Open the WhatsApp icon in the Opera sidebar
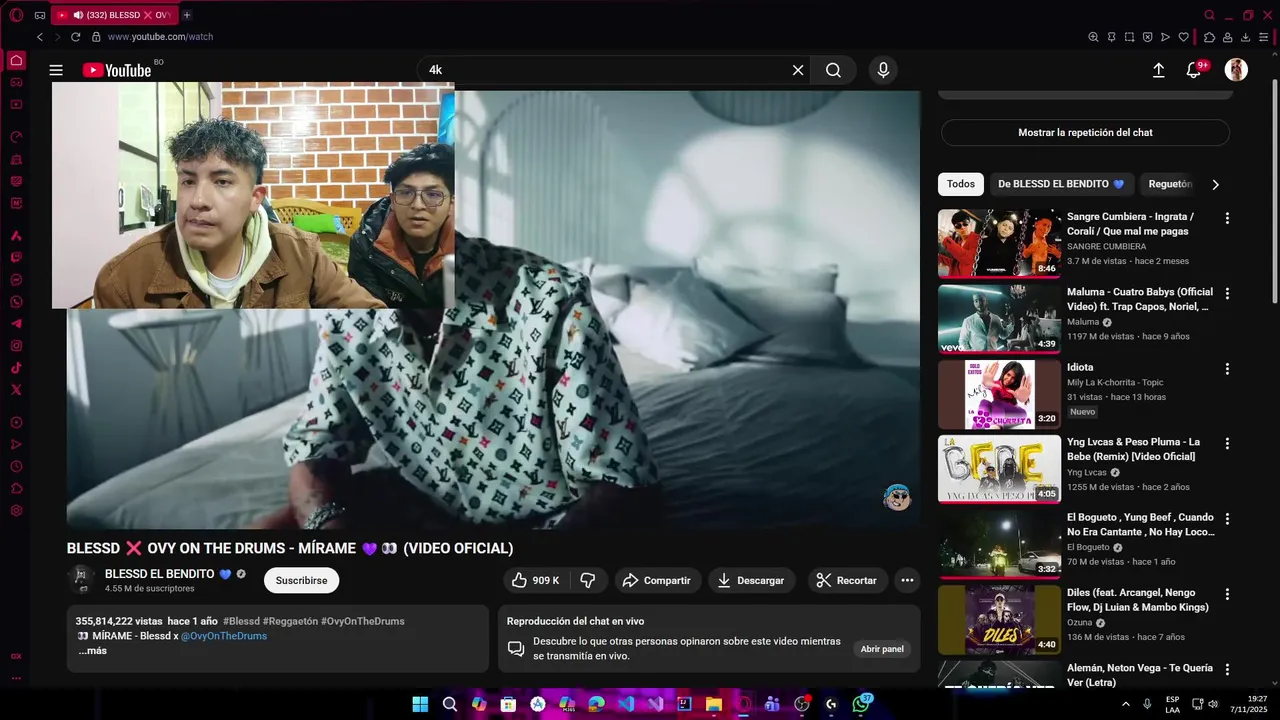This screenshot has width=1280, height=720. click(x=16, y=302)
